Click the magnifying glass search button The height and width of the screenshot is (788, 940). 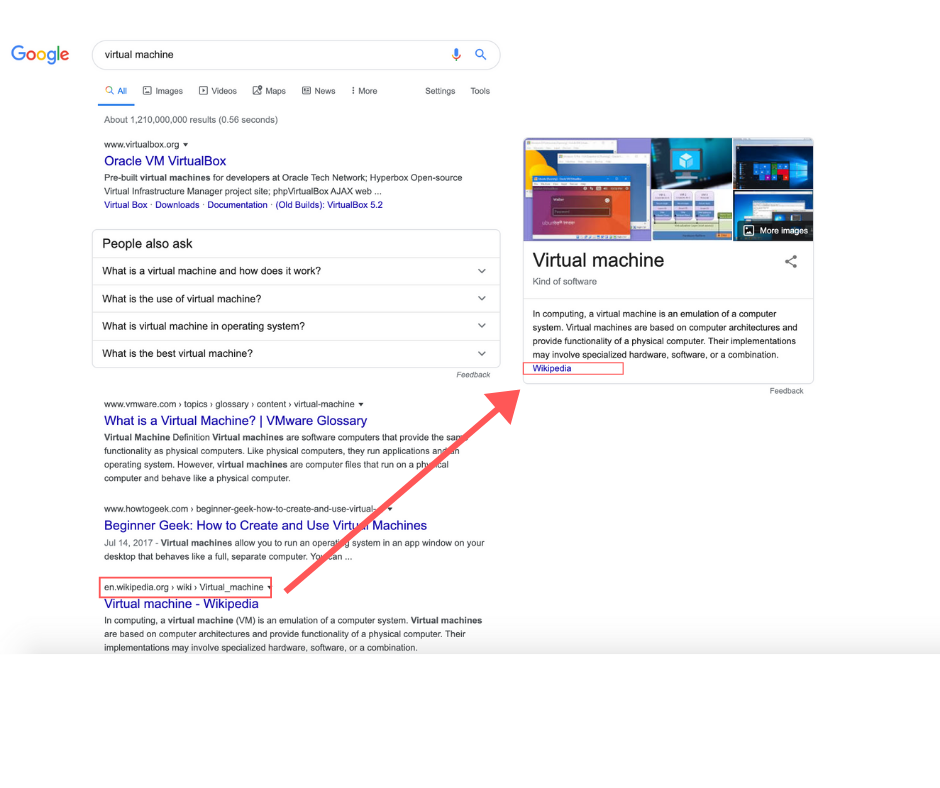click(x=480, y=55)
